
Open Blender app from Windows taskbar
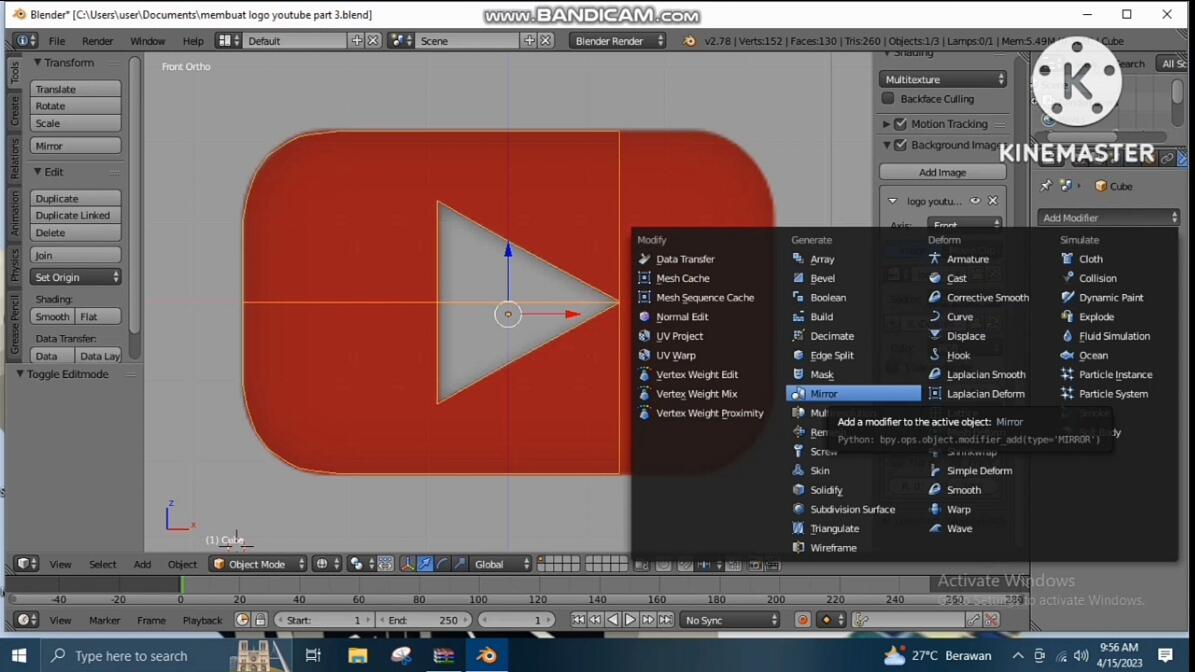pos(486,655)
